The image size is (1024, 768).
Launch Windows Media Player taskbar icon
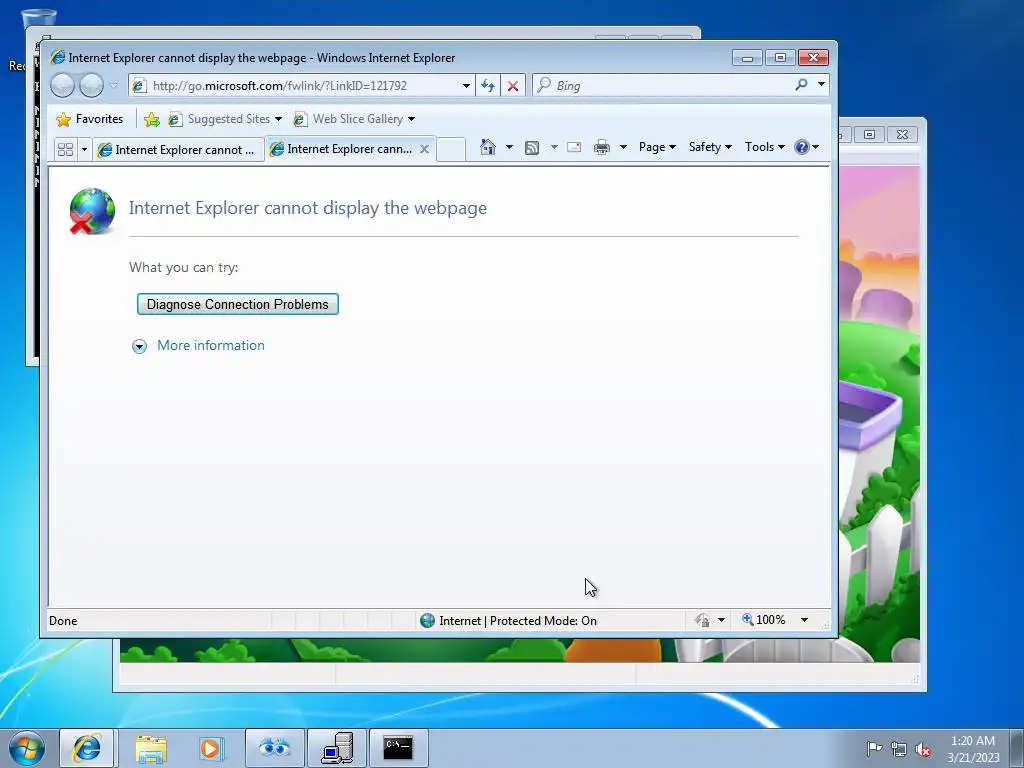coord(211,748)
